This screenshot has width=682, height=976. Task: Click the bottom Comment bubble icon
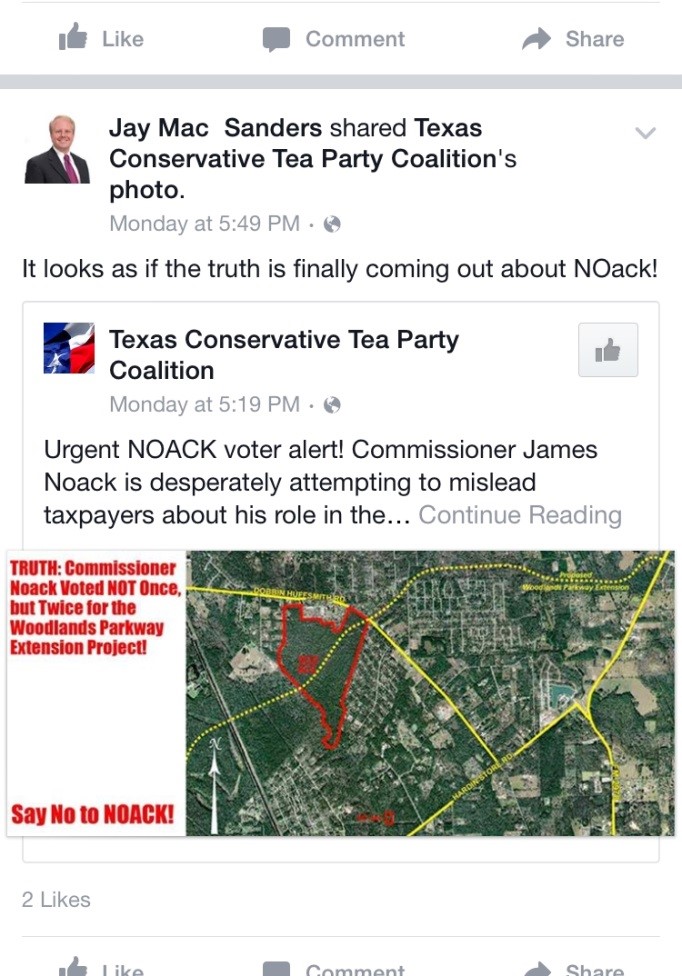pos(276,969)
